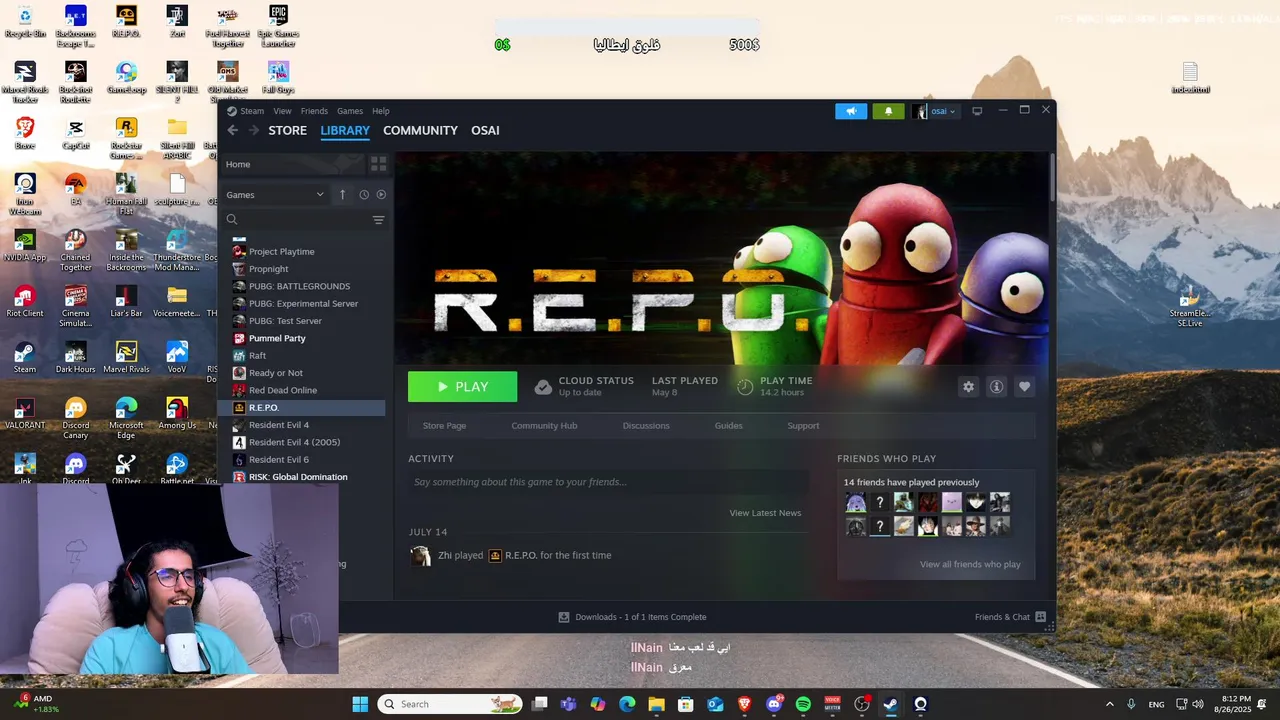
Task: Show R.E.P.O. game info icon
Action: [996, 387]
